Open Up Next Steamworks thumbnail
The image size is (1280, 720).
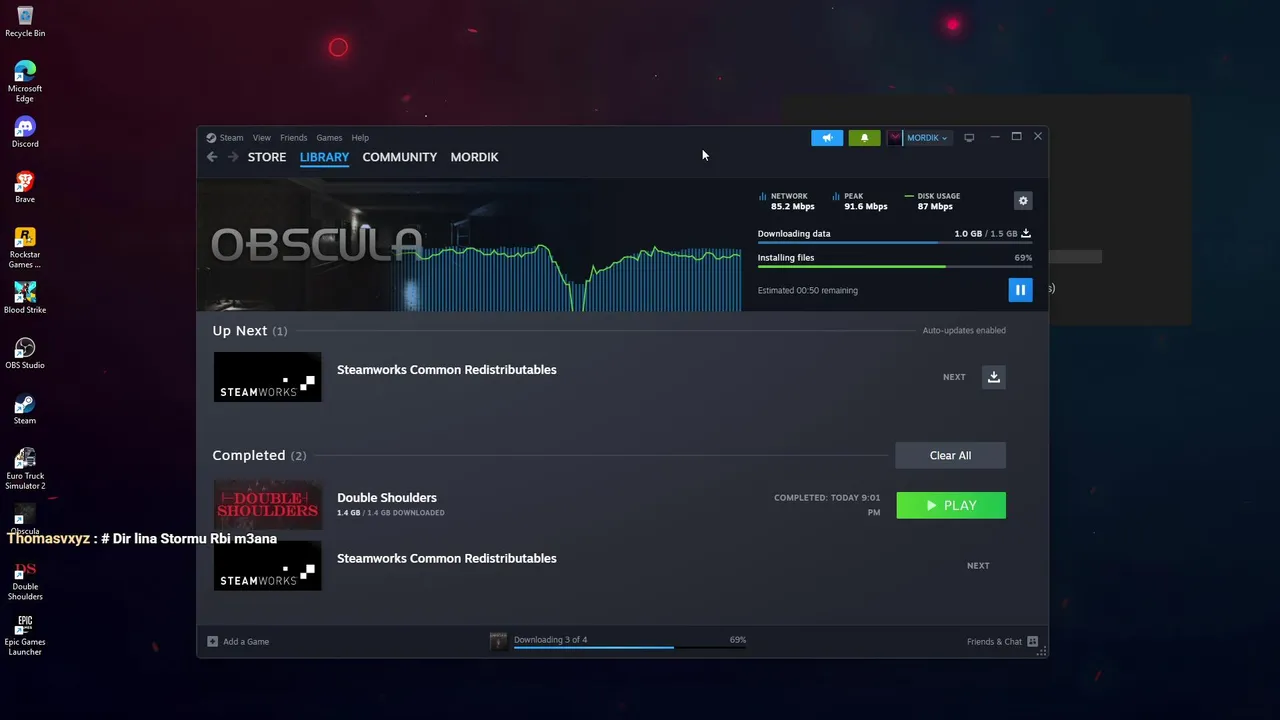click(267, 377)
